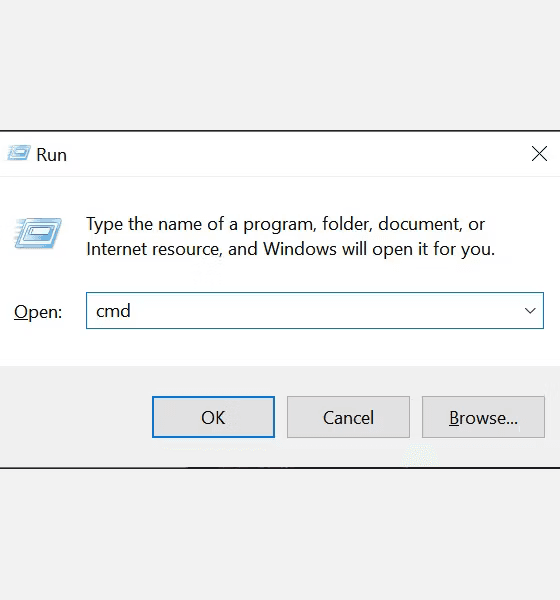
Task: Expand the Open combo box history chevron
Action: pos(530,311)
